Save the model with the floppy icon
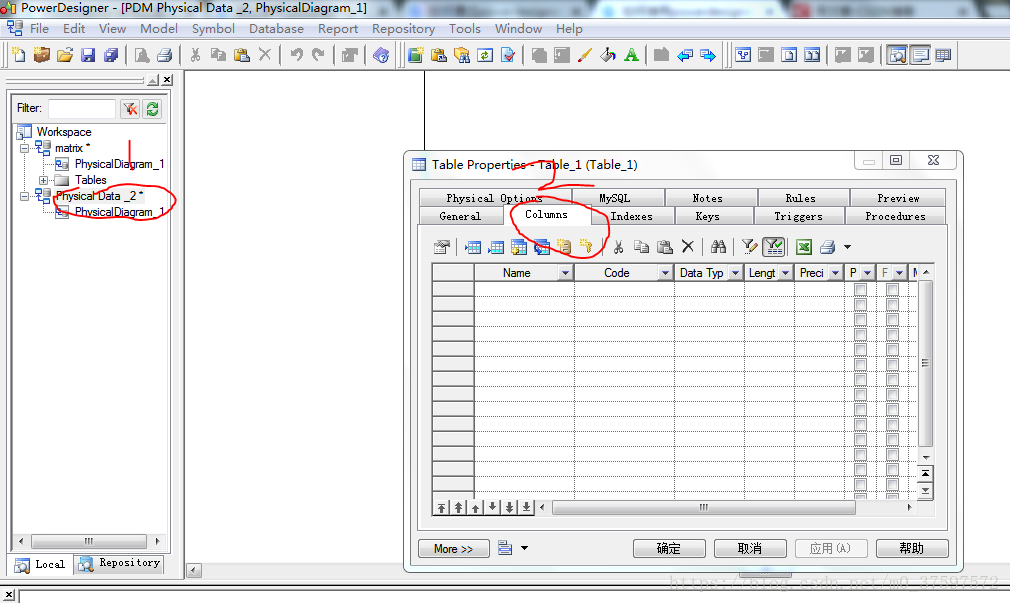Screen dimensions: 1010x603 (x=88, y=55)
